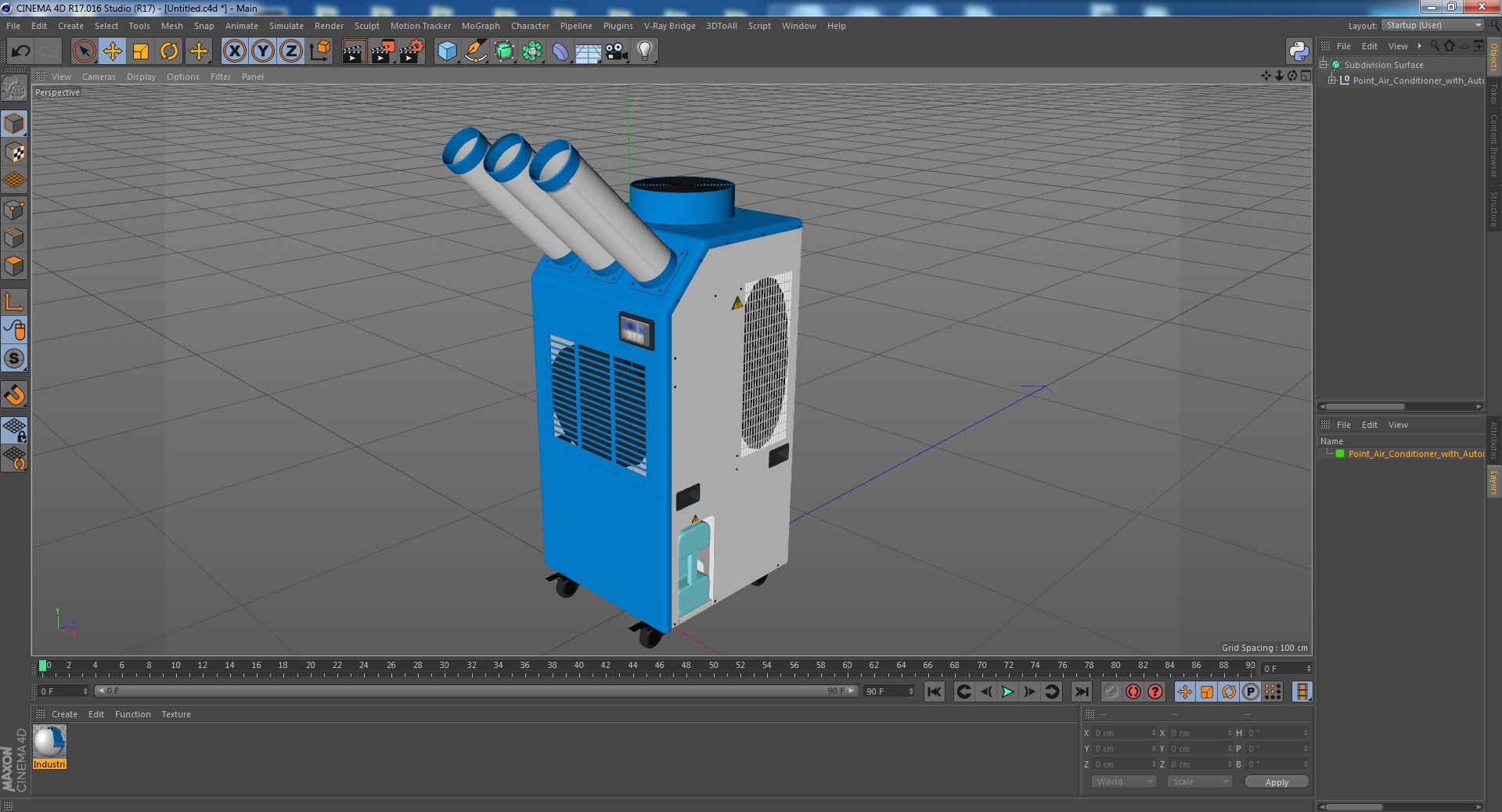Viewport: 1502px width, 812px height.
Task: Switch to Texture mode
Action: click(x=14, y=153)
